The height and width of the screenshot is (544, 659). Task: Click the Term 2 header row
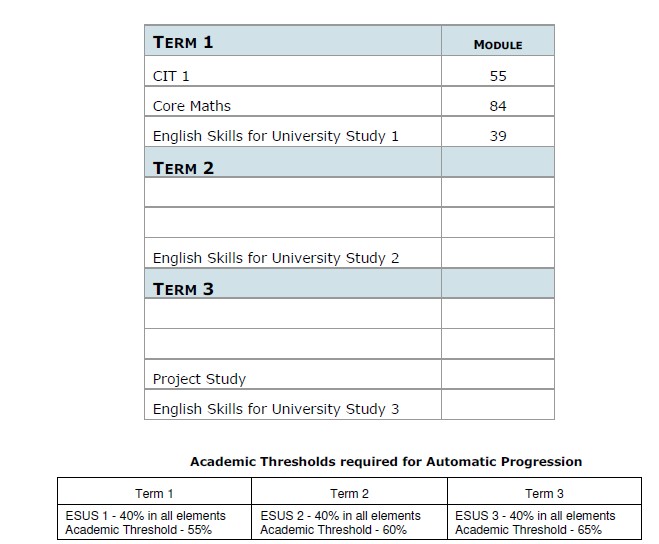350,162
